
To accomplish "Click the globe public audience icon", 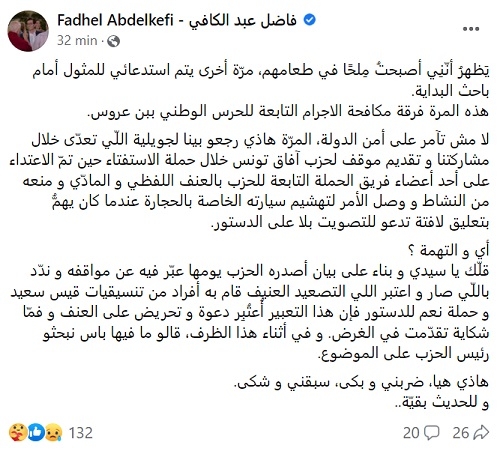I will coord(114,41).
